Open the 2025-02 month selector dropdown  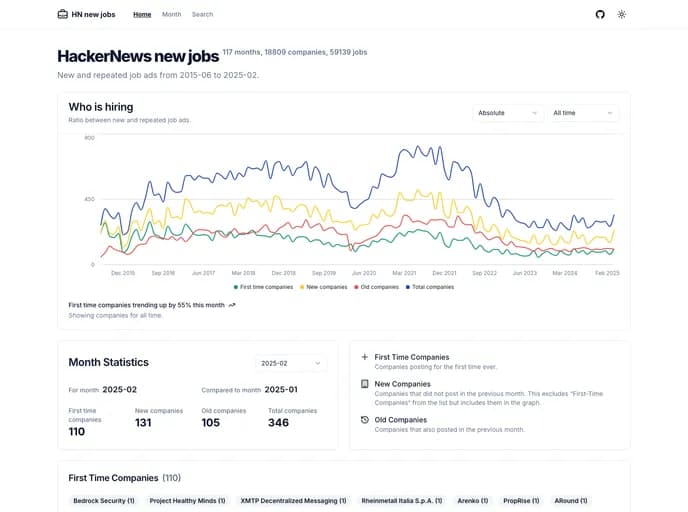click(x=291, y=363)
